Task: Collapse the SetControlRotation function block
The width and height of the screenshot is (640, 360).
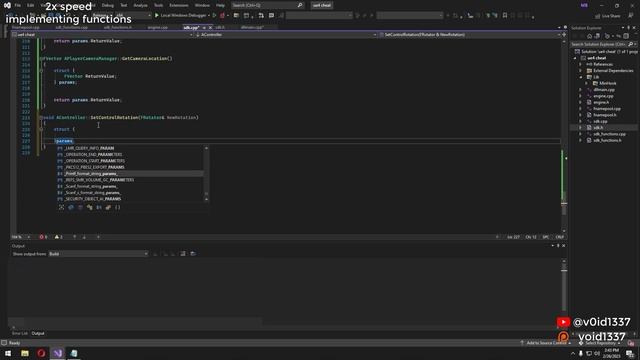Action: (x=41, y=118)
